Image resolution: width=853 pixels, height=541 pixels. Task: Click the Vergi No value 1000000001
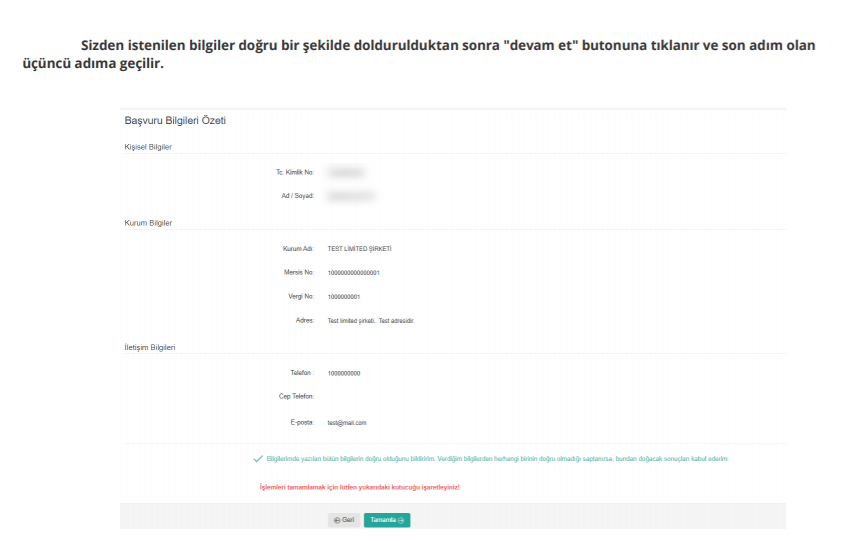pyautogui.click(x=343, y=296)
